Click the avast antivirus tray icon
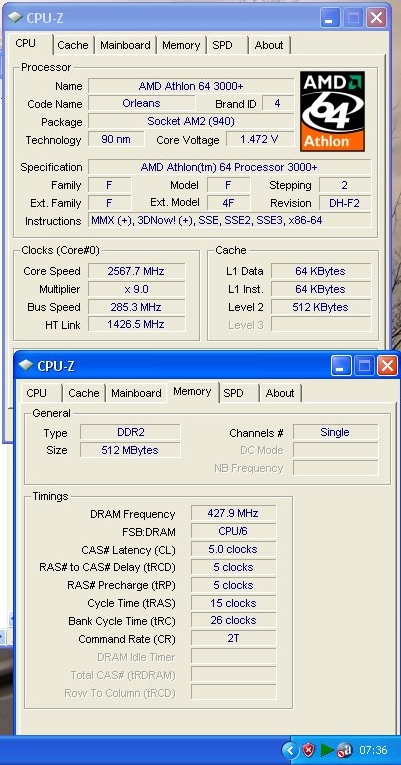 point(344,750)
